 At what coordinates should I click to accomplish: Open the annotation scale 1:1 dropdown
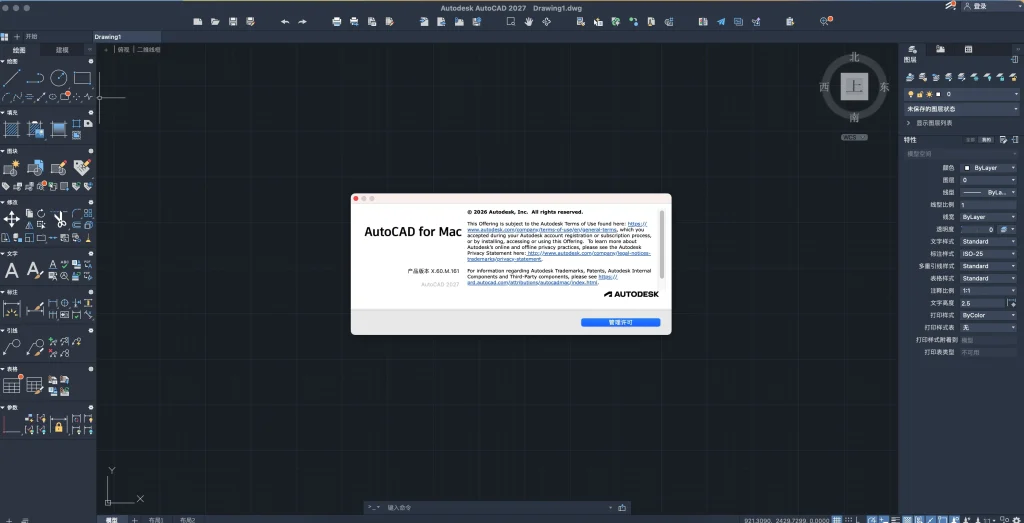[x=989, y=291]
